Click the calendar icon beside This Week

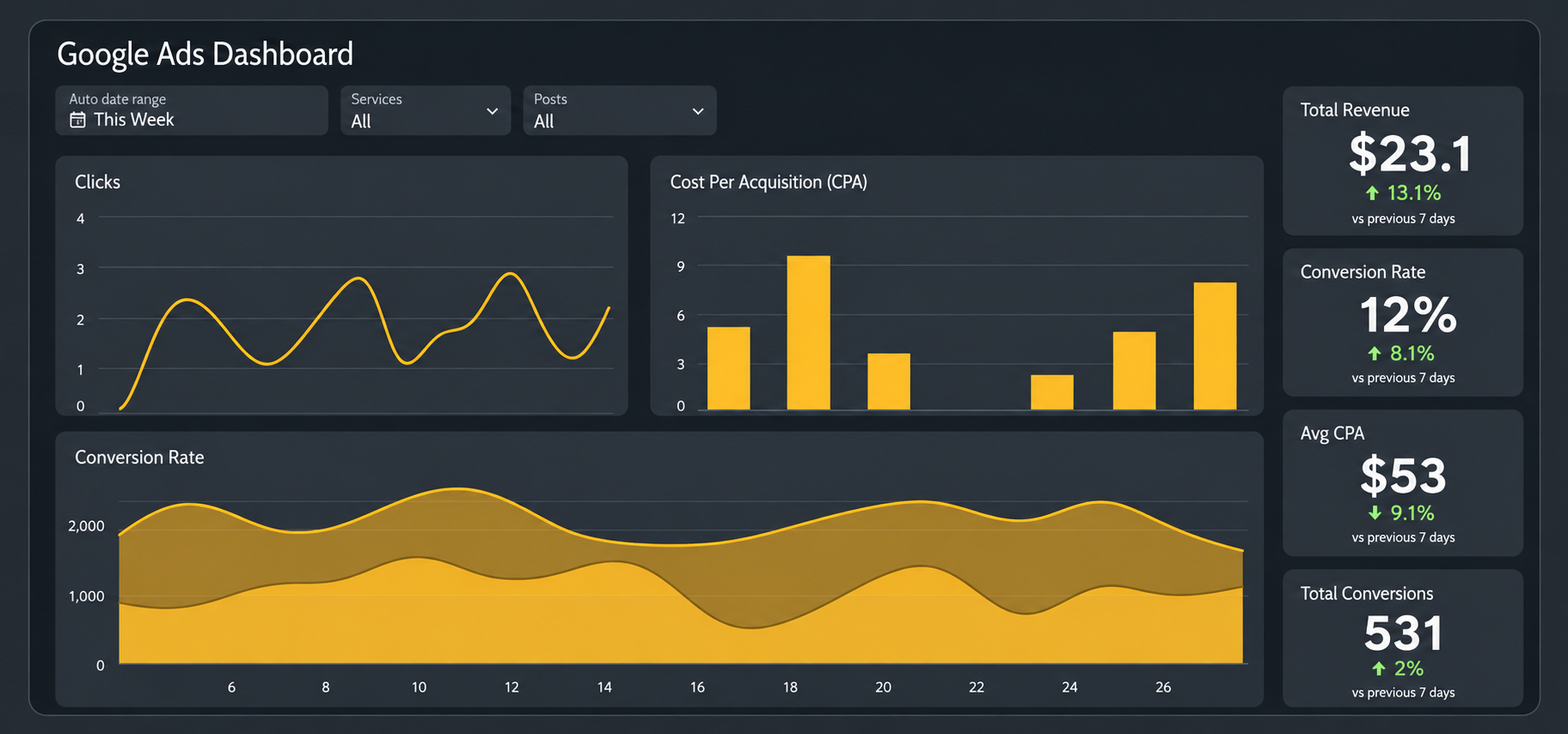pos(78,120)
